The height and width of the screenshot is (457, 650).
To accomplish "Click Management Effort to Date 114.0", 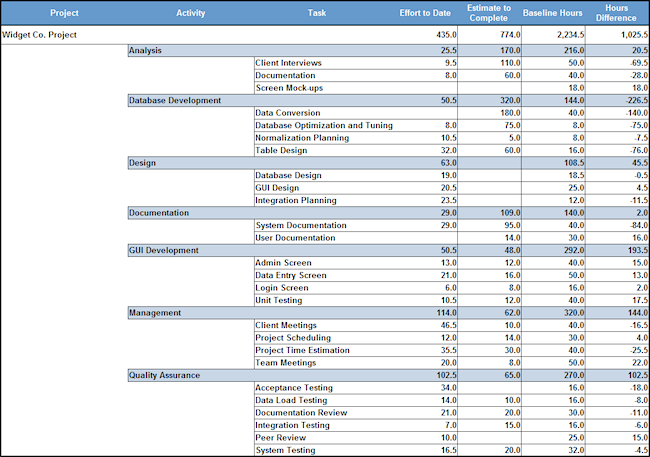I will pos(446,313).
